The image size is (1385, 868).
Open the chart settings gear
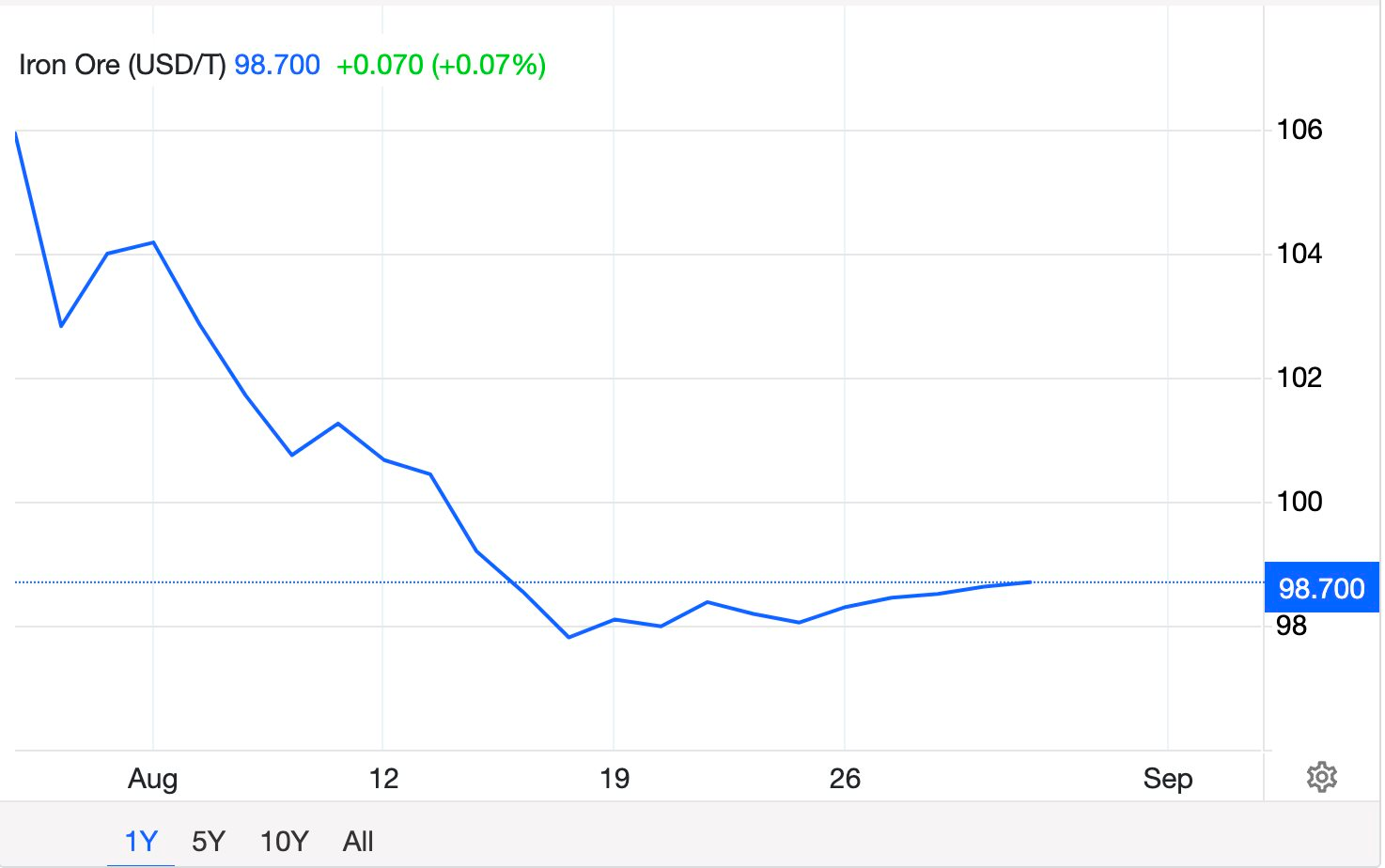tap(1321, 778)
